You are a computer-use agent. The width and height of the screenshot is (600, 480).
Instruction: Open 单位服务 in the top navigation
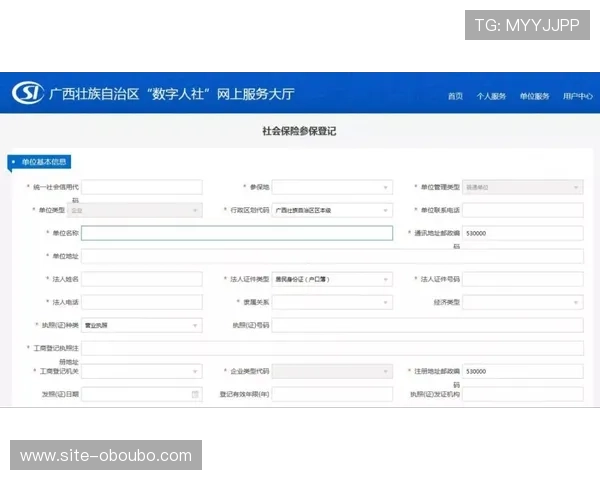coord(535,96)
